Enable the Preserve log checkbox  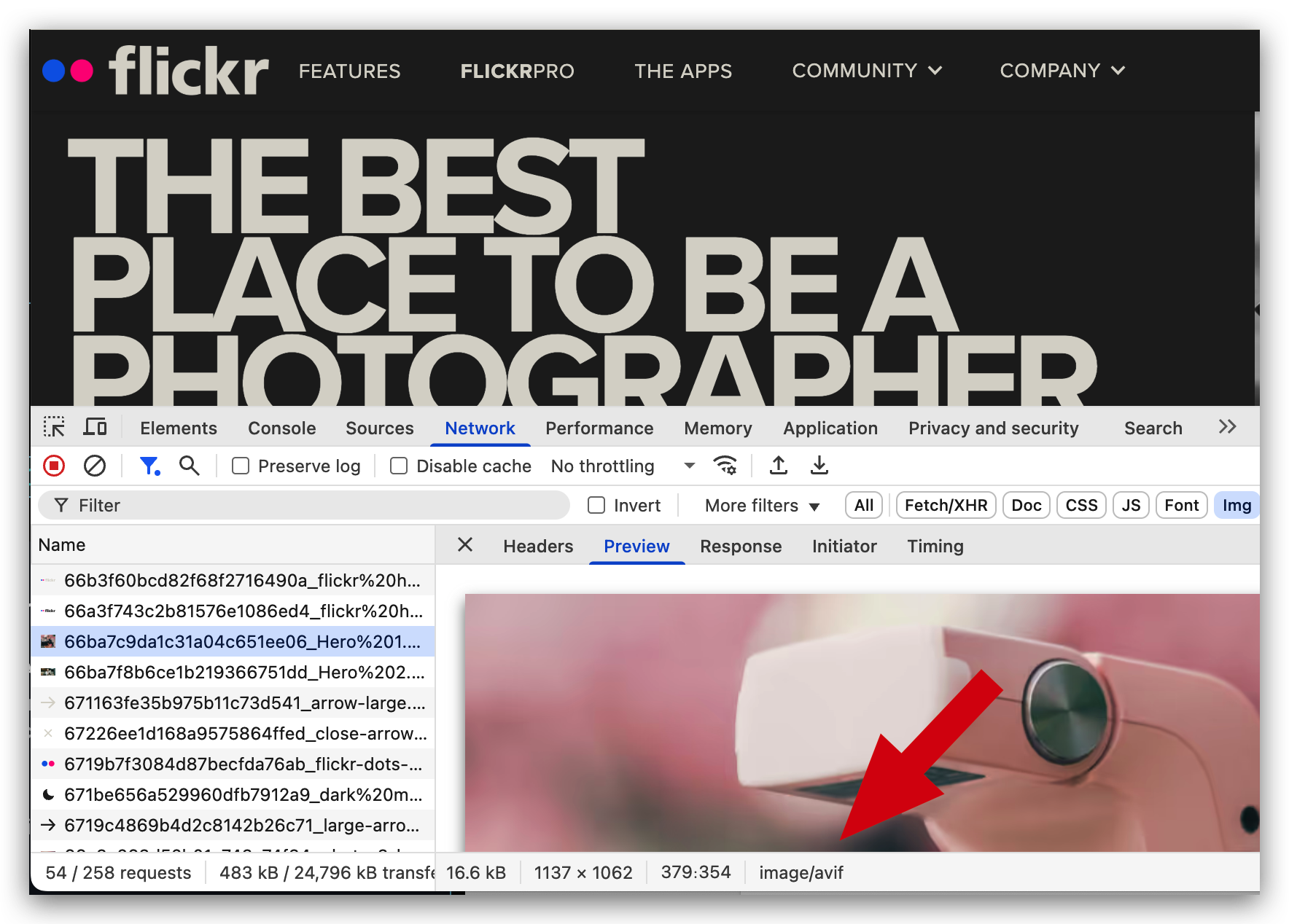241,466
